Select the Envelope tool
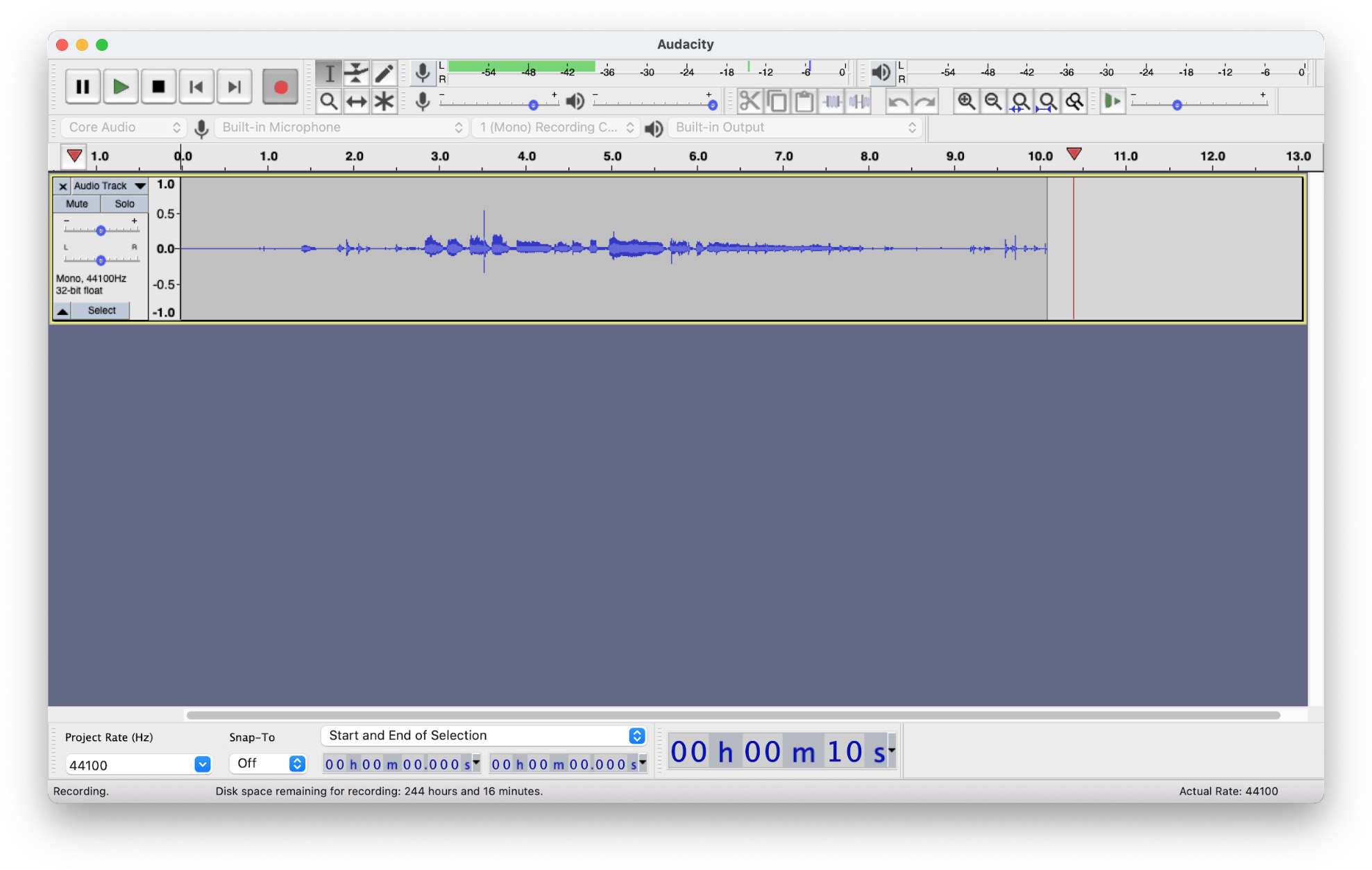The width and height of the screenshot is (1372, 870). pos(356,73)
